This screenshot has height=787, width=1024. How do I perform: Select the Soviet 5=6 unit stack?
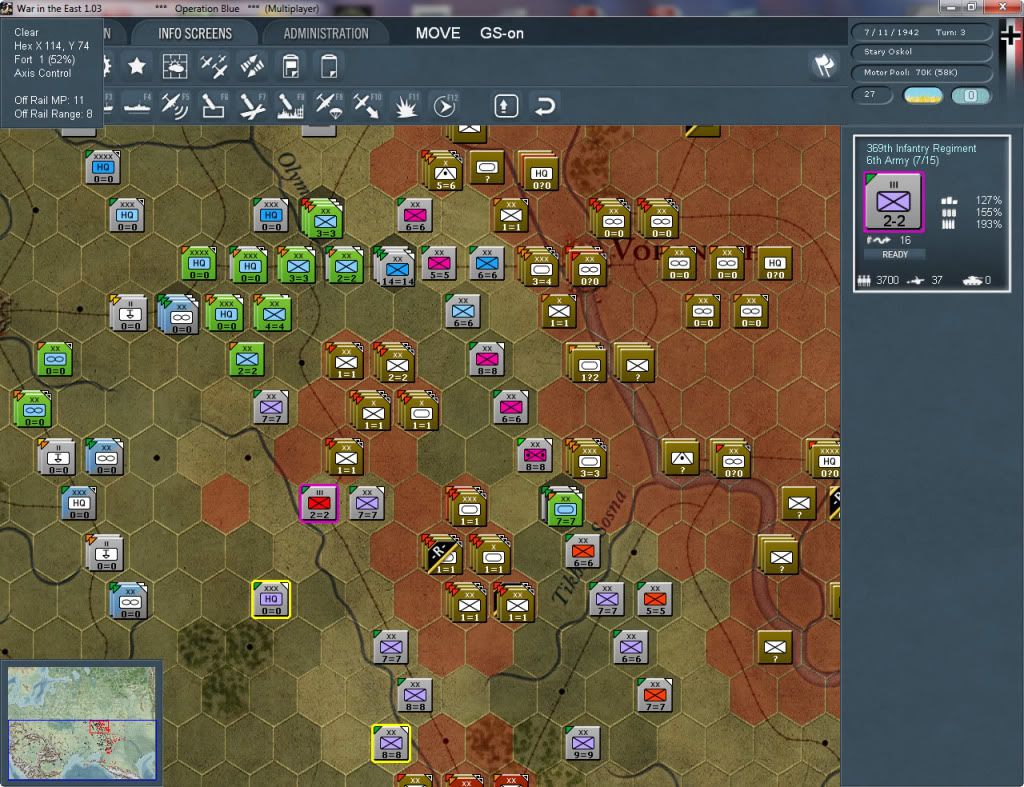[444, 172]
